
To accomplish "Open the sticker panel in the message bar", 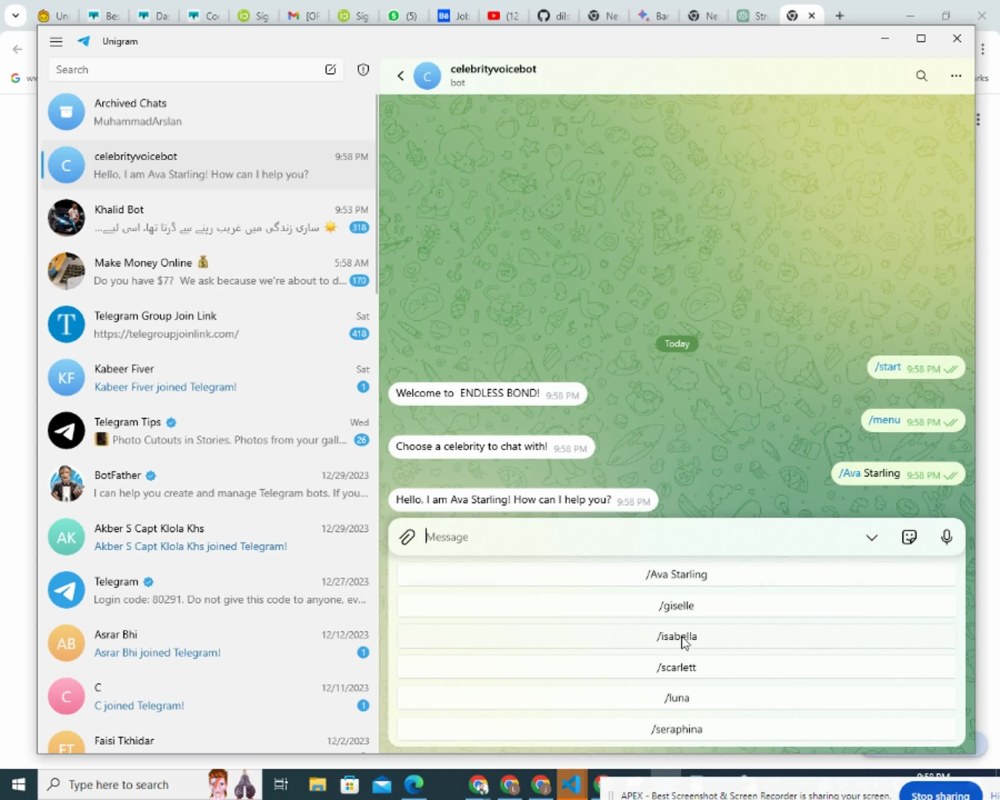I will coord(909,537).
